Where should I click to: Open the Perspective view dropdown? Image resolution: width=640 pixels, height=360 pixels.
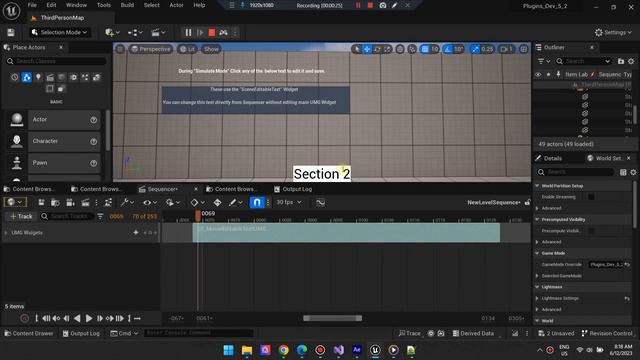(150, 49)
